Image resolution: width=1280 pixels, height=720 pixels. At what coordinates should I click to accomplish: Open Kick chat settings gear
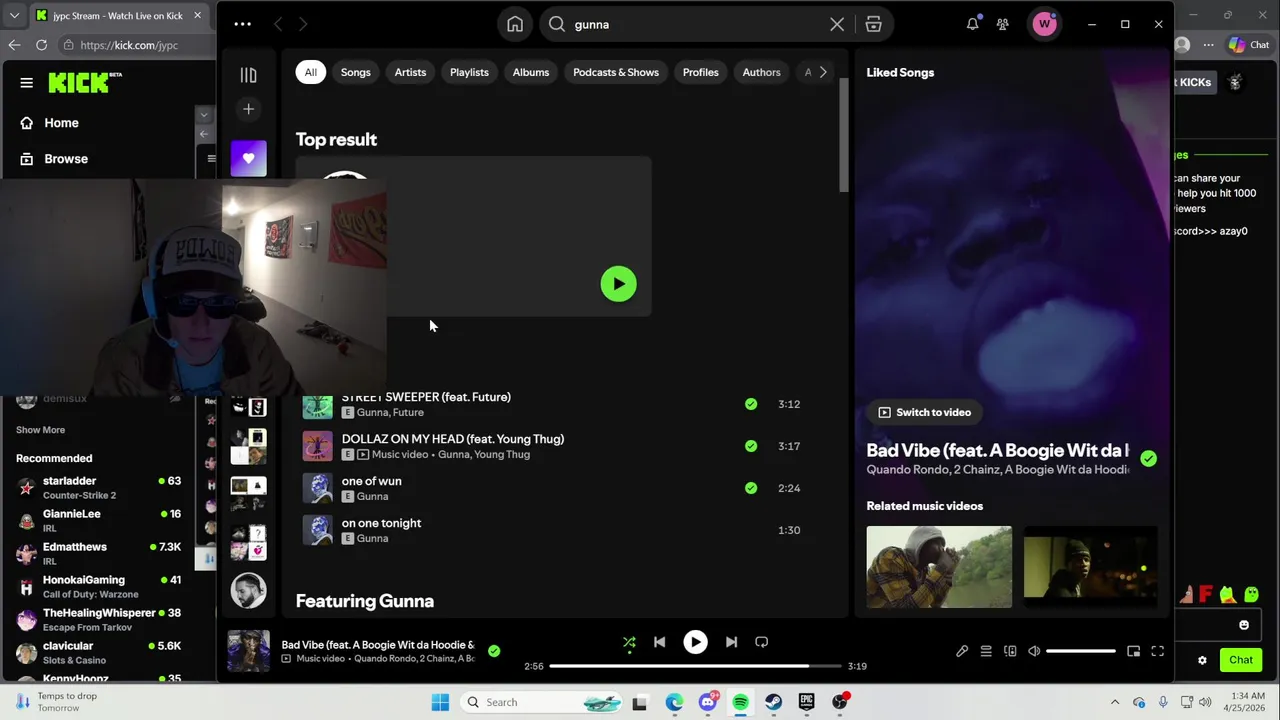(1202, 660)
